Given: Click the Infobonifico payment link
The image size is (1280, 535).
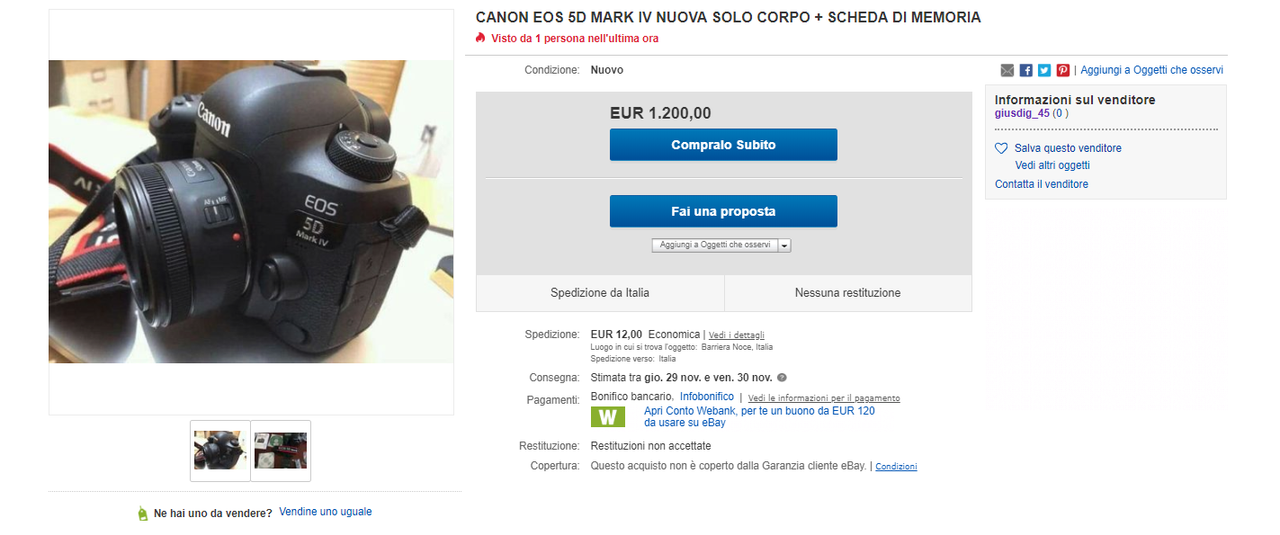Looking at the screenshot, I should 707,397.
